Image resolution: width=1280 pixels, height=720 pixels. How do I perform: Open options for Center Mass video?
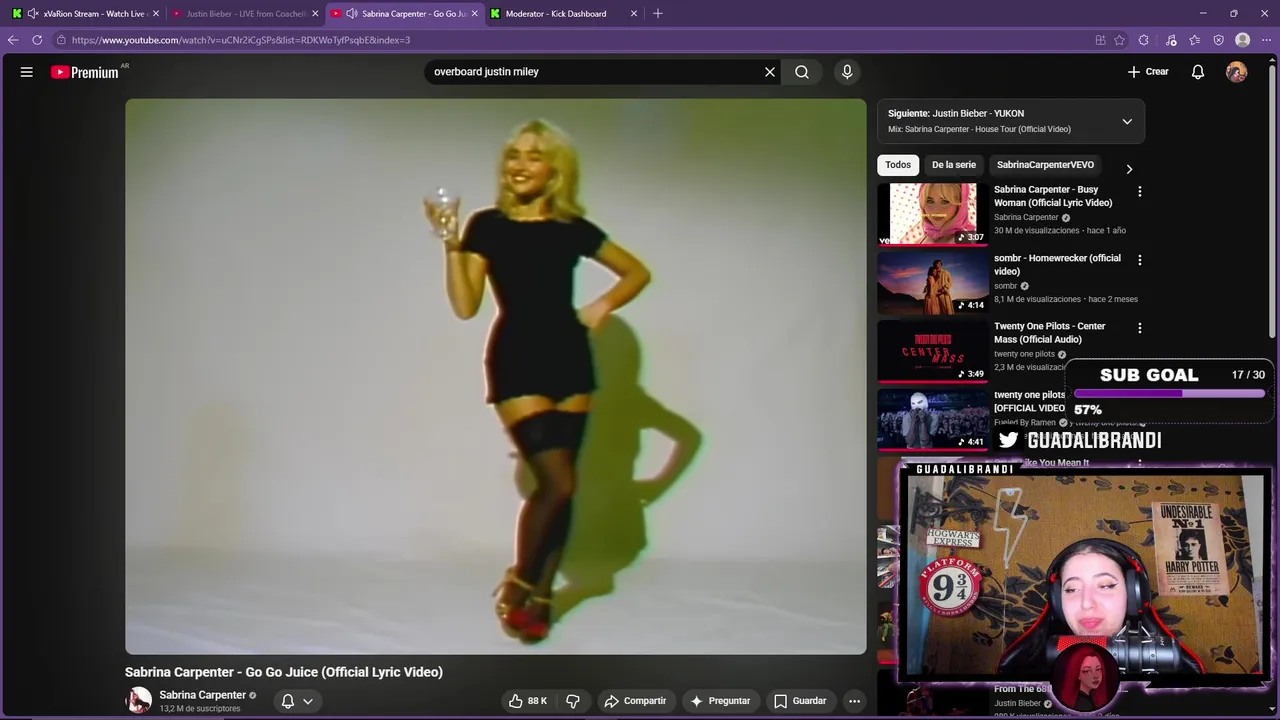(x=1139, y=328)
